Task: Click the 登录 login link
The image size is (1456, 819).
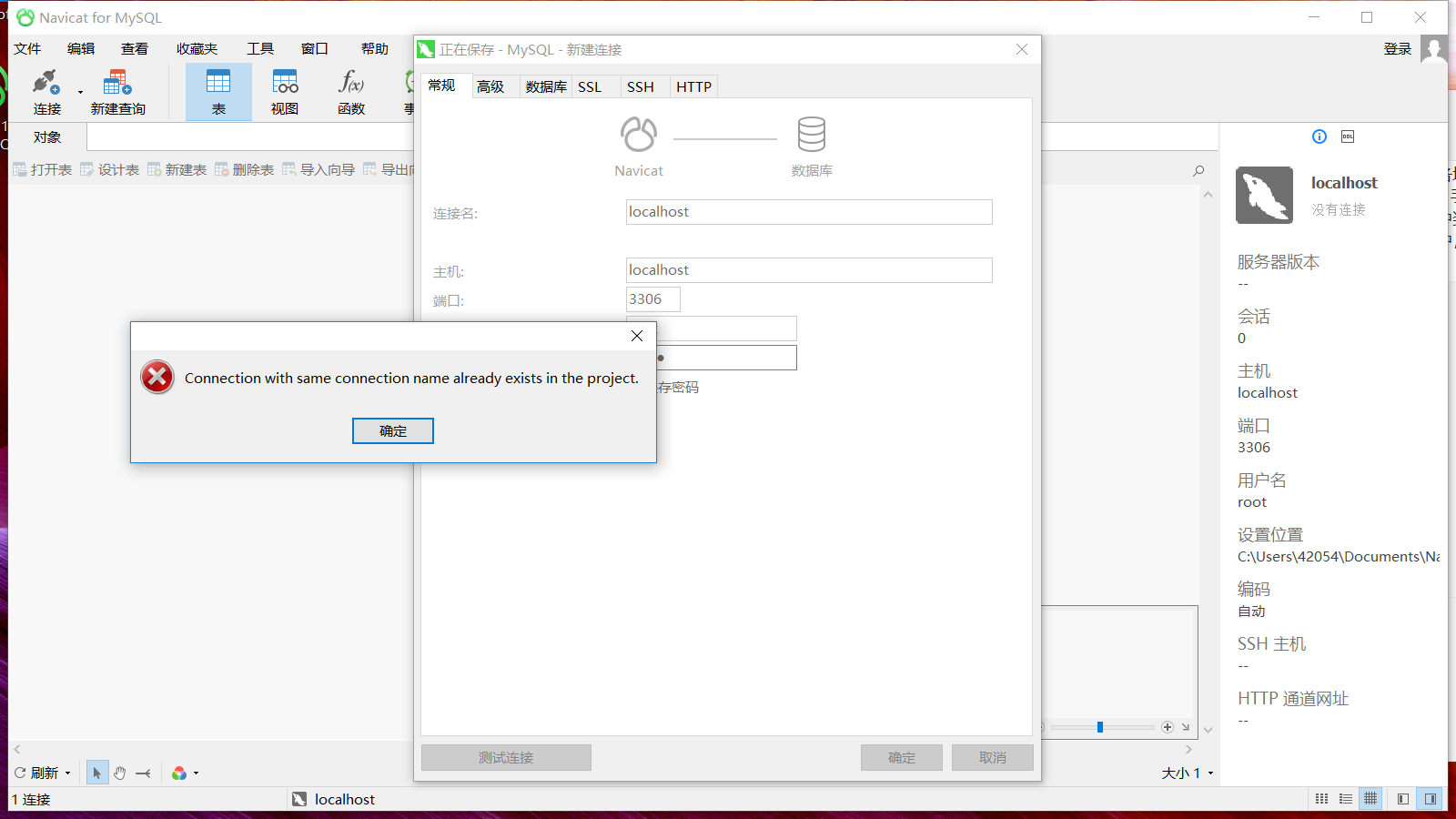Action: pyautogui.click(x=1397, y=49)
